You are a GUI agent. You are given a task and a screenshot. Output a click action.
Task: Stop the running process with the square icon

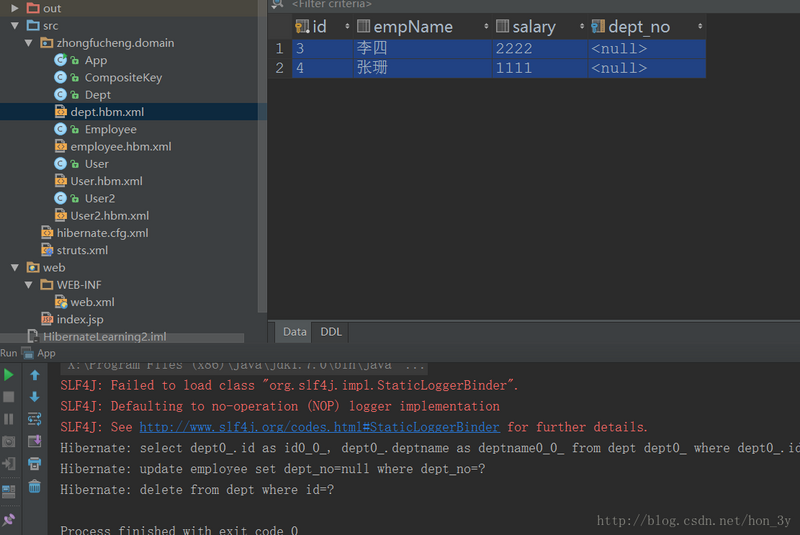[x=9, y=397]
